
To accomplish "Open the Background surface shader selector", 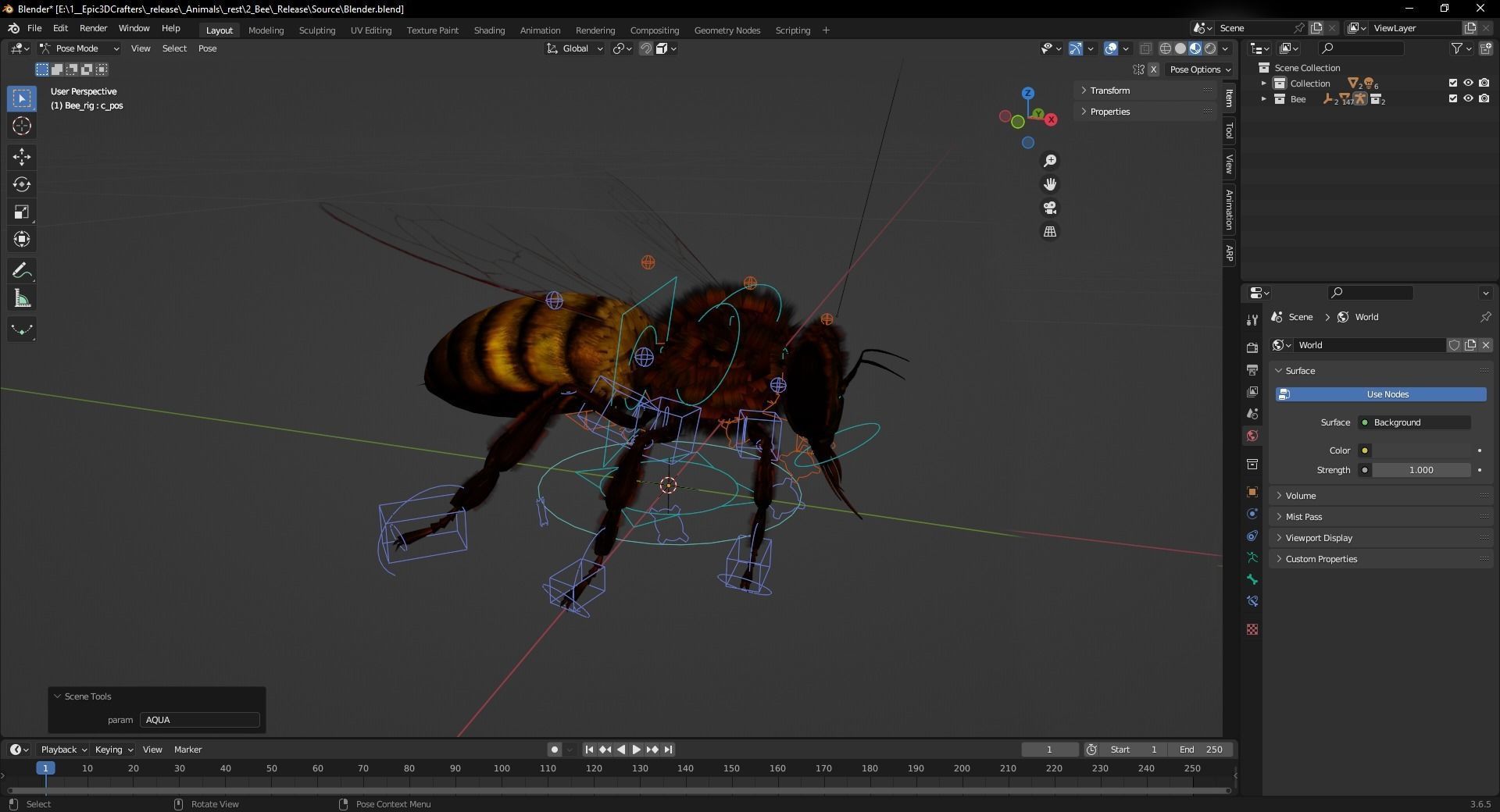I will click(1414, 422).
